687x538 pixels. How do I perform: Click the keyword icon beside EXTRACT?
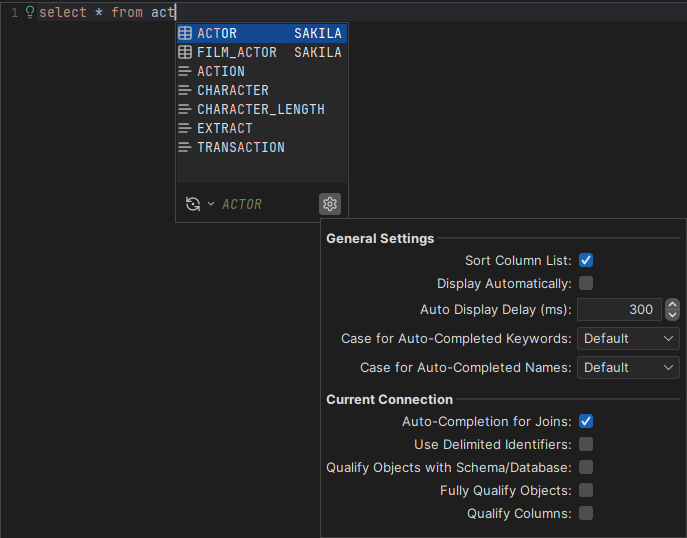point(185,128)
